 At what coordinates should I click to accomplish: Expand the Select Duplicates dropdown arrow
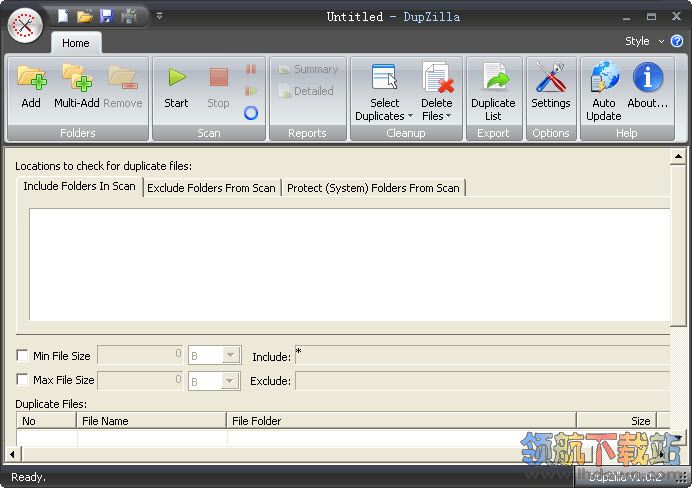click(x=410, y=116)
